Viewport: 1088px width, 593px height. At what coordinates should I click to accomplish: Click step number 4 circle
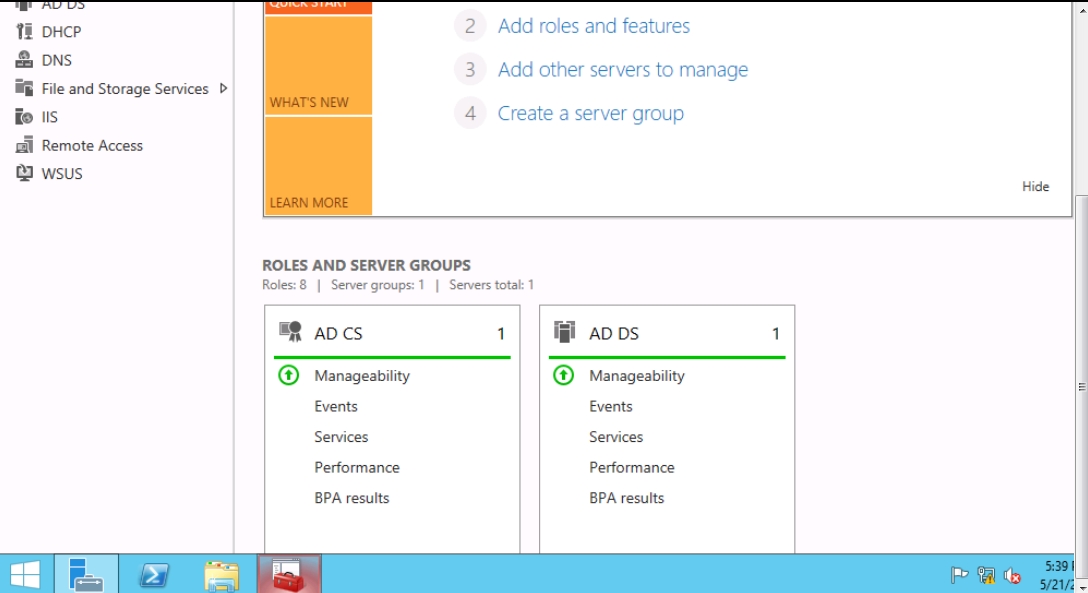[x=470, y=113]
